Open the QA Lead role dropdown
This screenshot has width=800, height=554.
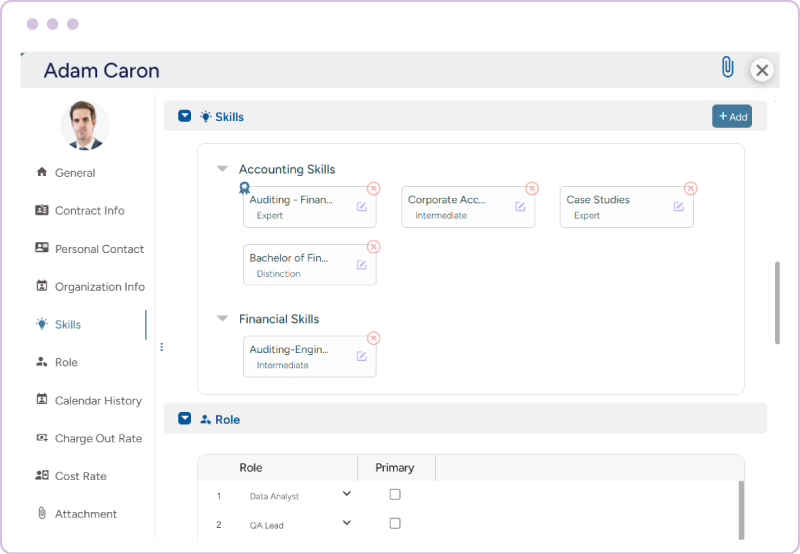(346, 522)
